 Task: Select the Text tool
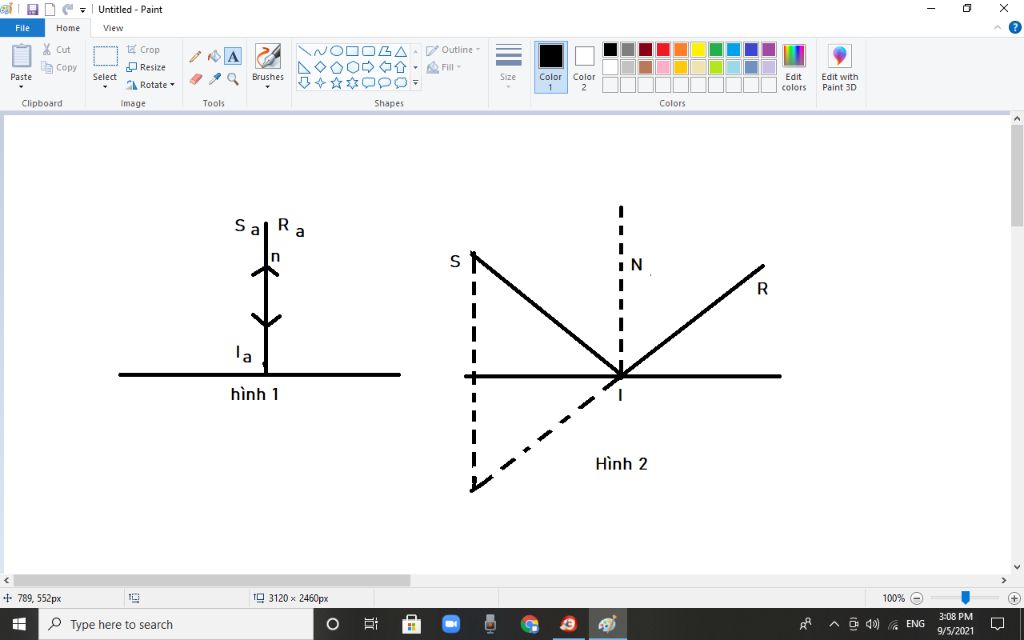(x=233, y=57)
